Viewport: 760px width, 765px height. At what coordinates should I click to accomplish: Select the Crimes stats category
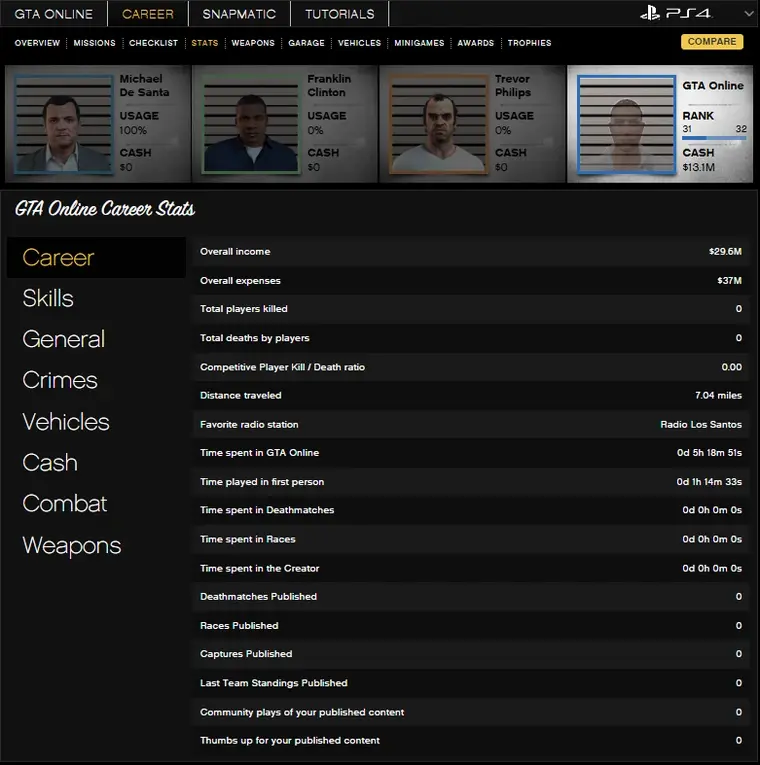(x=60, y=380)
